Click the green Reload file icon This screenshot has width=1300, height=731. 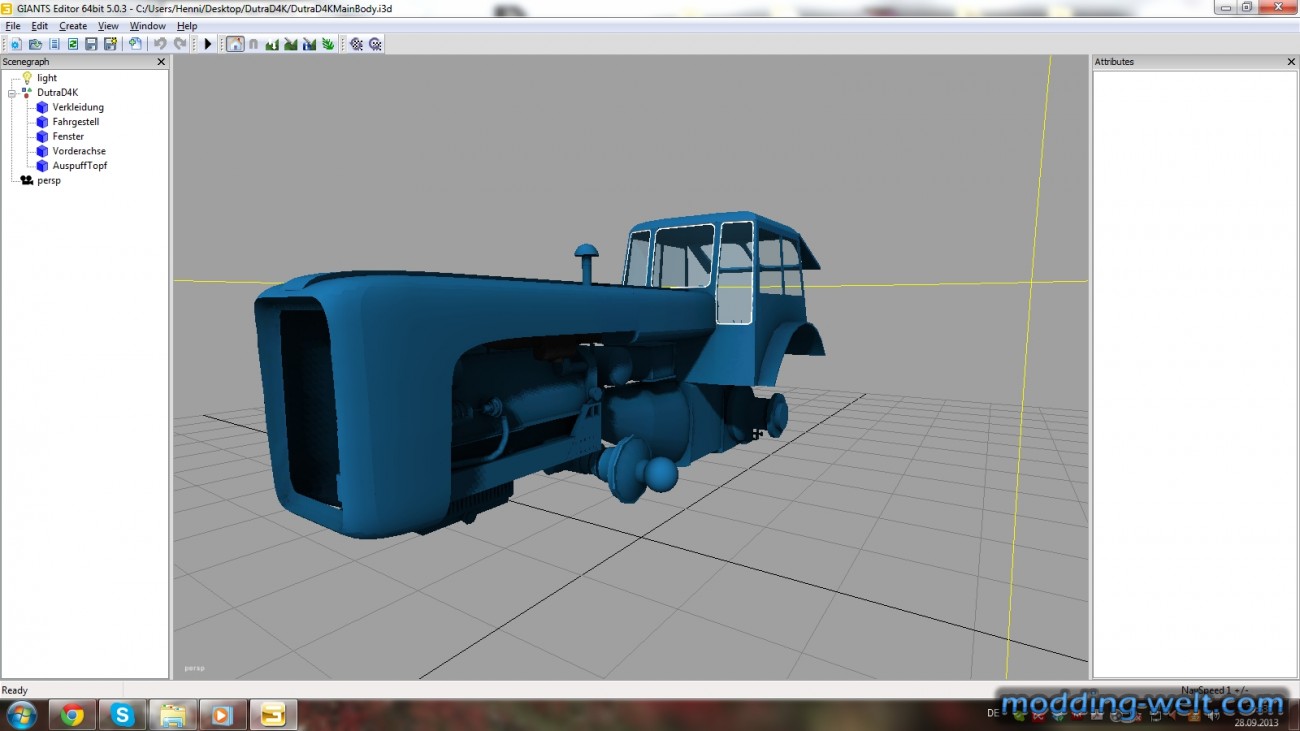pos(73,44)
